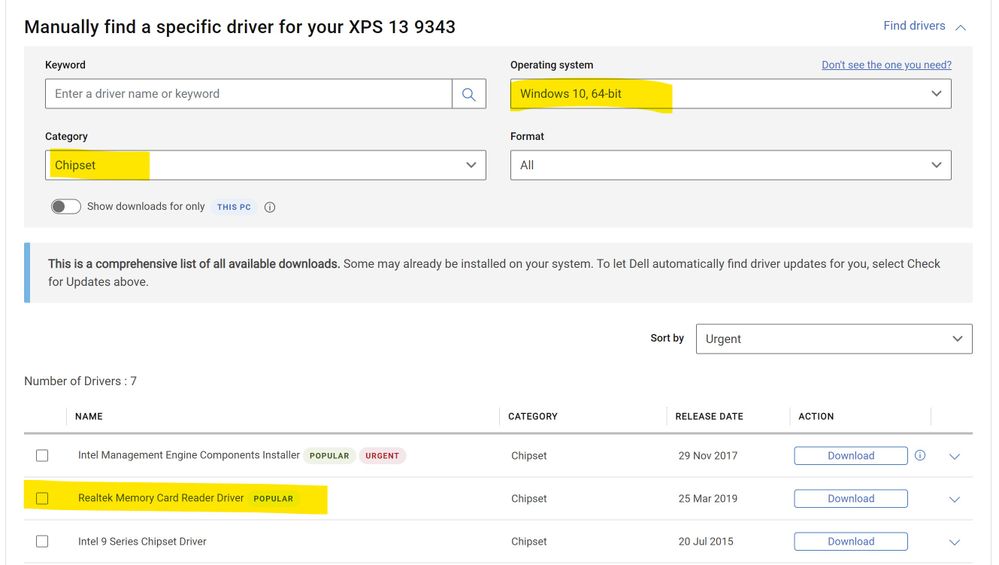Click the Intel Management Engine Components Installer name
This screenshot has width=999, height=565.
point(189,455)
